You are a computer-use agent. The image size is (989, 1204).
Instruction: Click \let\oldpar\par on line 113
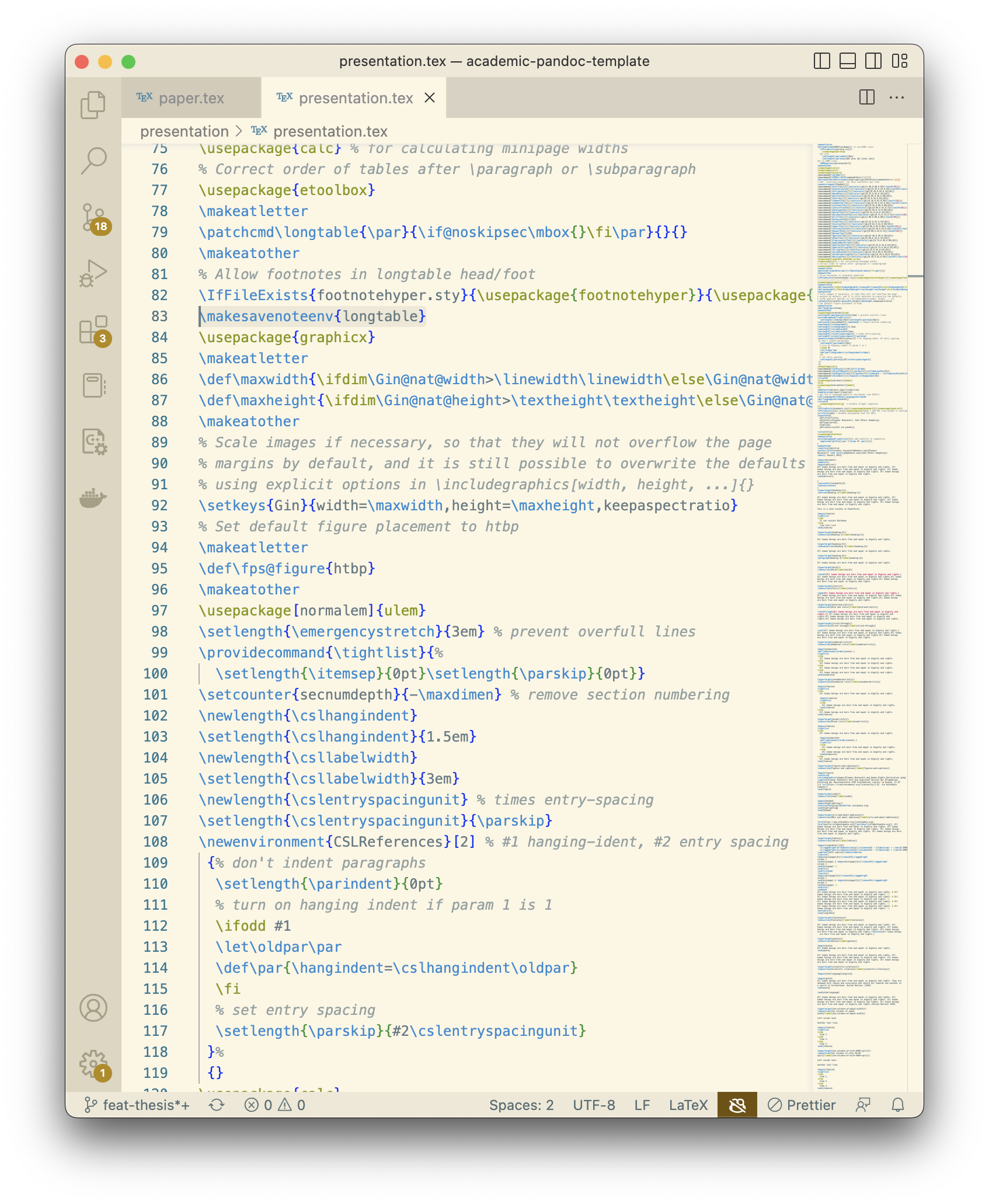pyautogui.click(x=278, y=947)
